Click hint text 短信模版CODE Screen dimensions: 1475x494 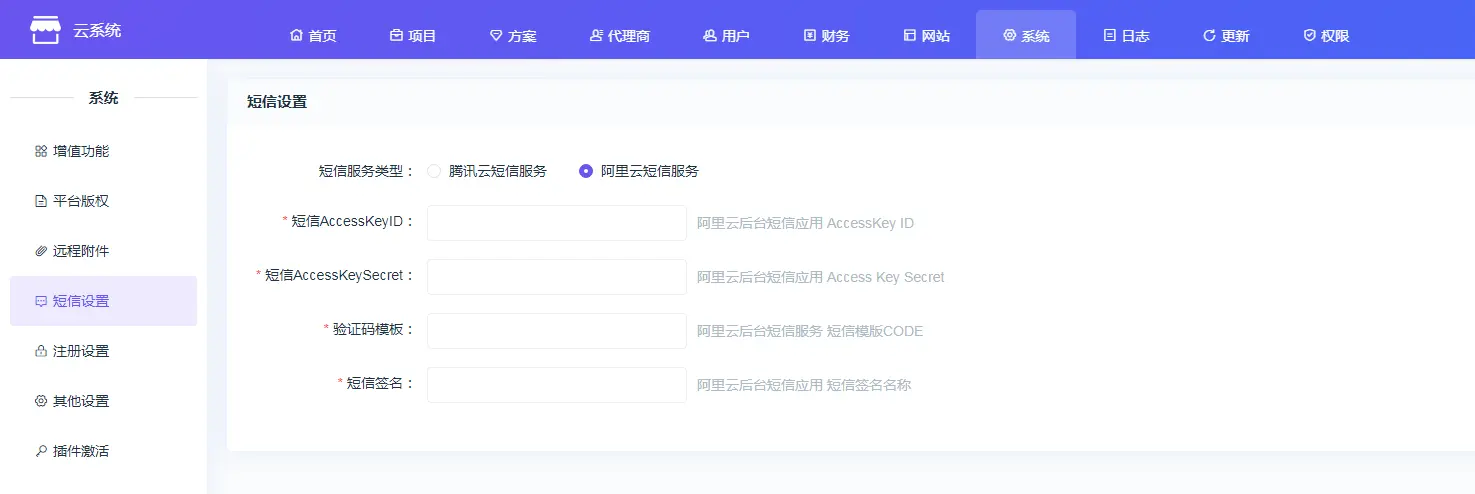pos(875,331)
